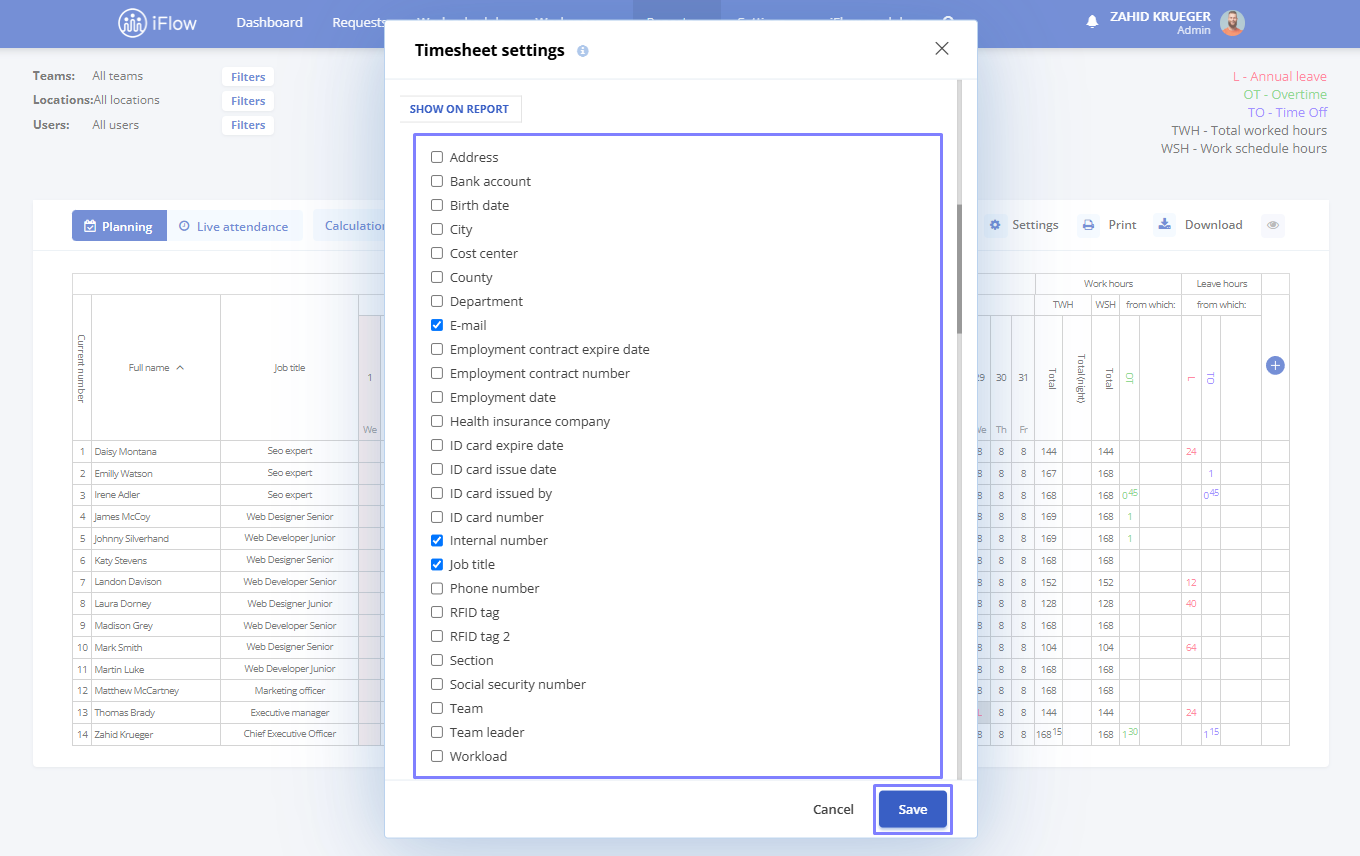Click the dialog's vertical scrollbar
The width and height of the screenshot is (1360, 856).
[x=960, y=268]
